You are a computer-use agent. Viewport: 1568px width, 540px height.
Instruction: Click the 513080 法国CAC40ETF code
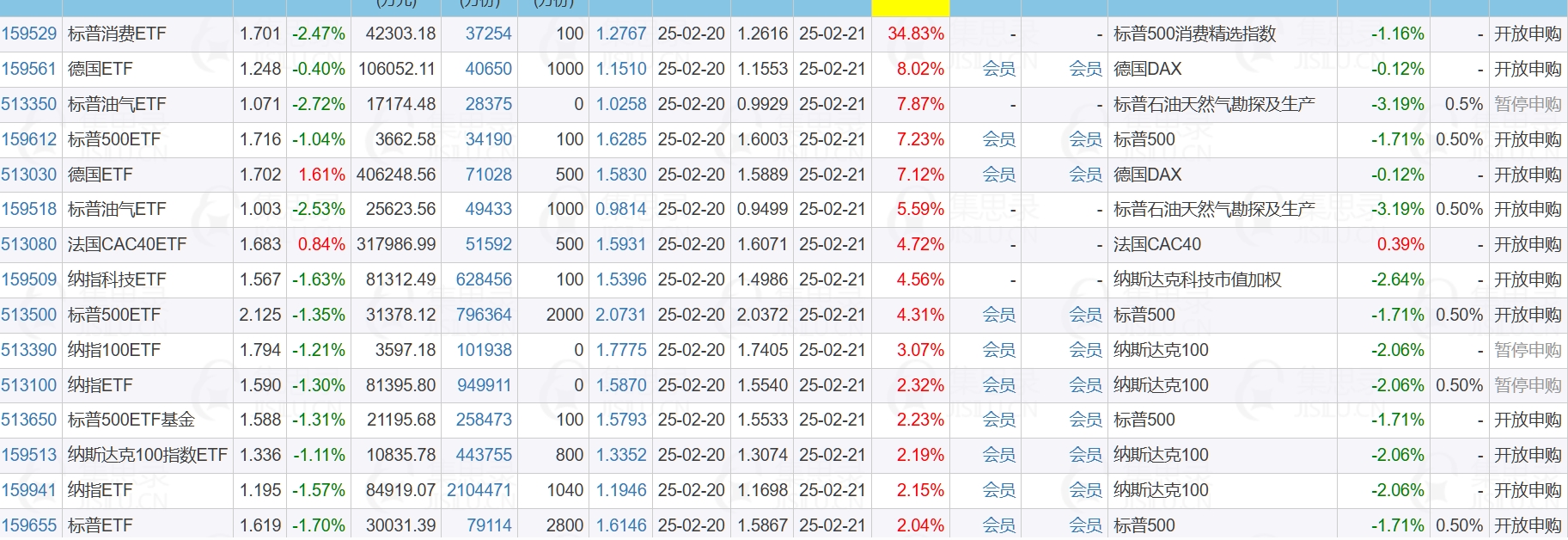29,244
